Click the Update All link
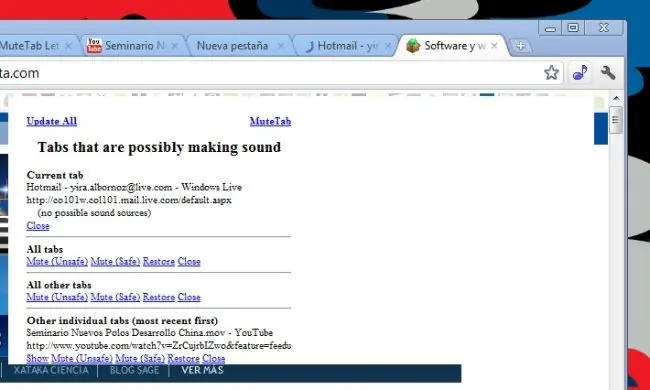Viewport: 650px width, 390px height. coord(51,121)
